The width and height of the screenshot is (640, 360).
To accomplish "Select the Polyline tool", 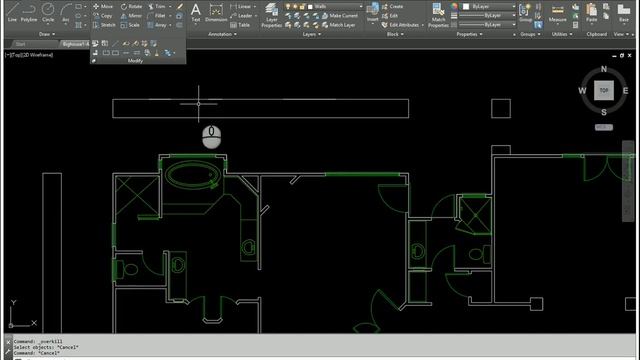I will click(29, 12).
